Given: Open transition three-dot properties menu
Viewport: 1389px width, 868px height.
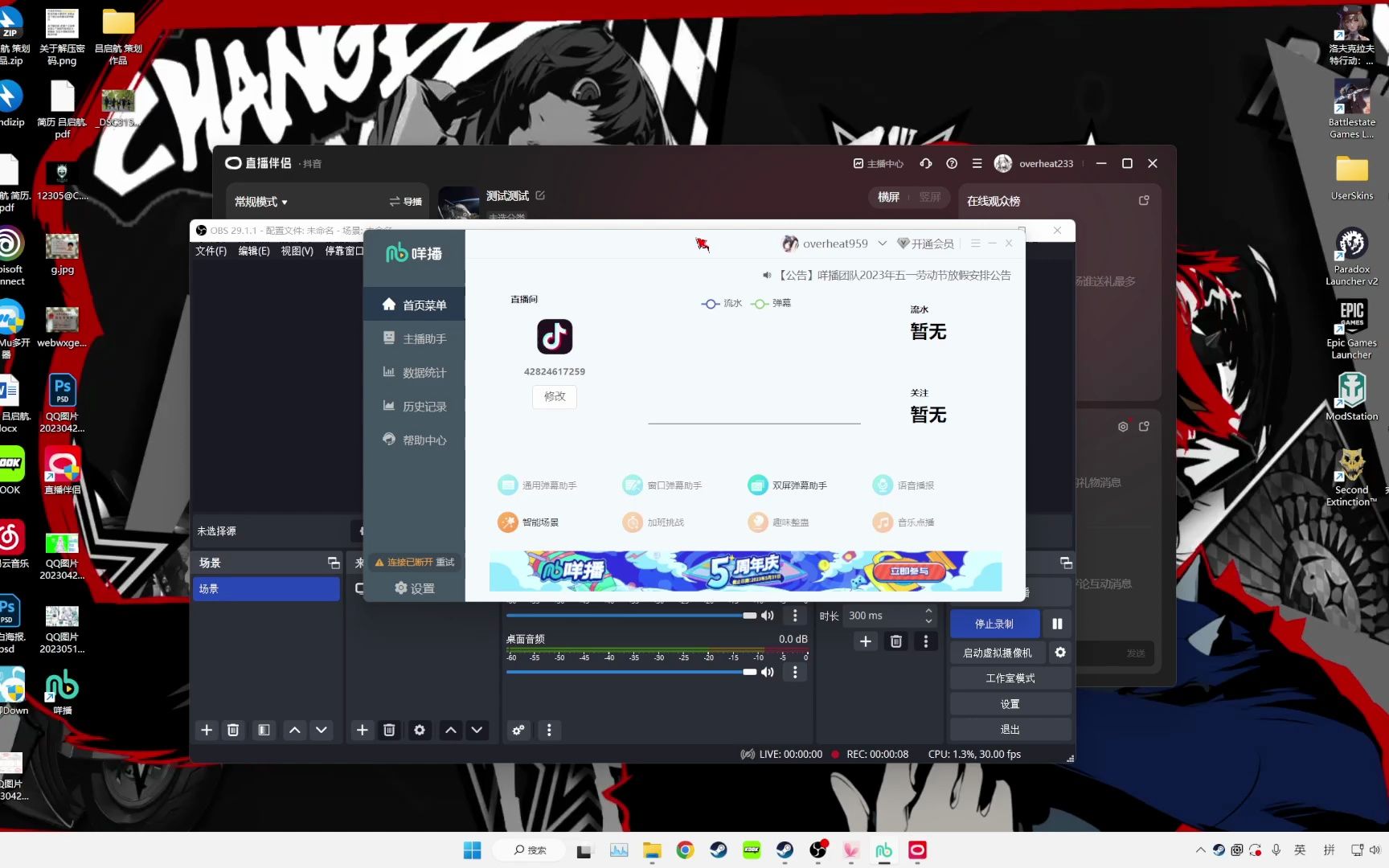Looking at the screenshot, I should tap(926, 641).
